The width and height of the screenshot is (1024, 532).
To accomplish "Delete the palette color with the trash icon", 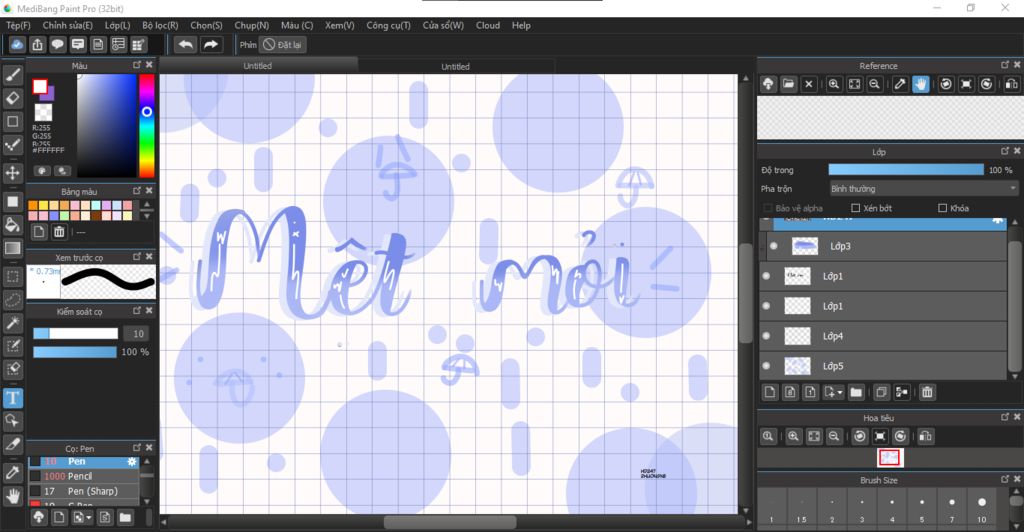I will 59,232.
